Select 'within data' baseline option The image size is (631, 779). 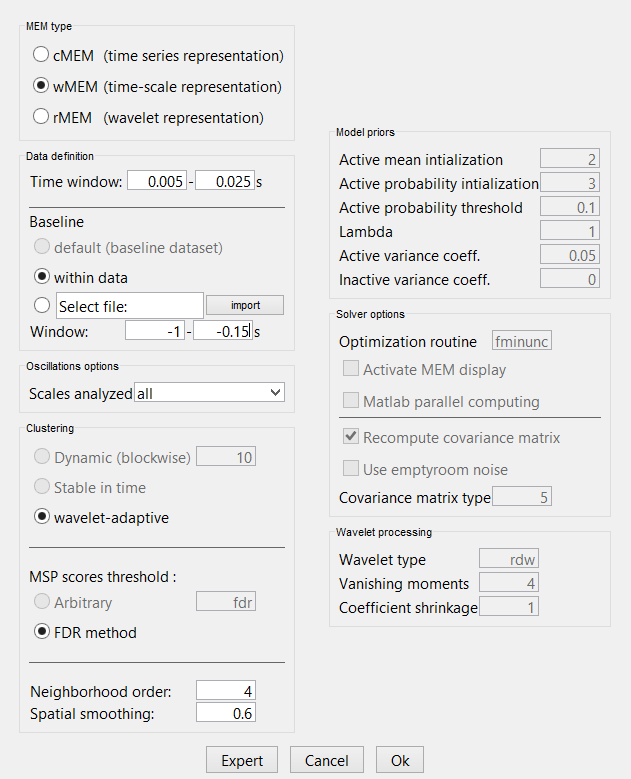point(42,276)
